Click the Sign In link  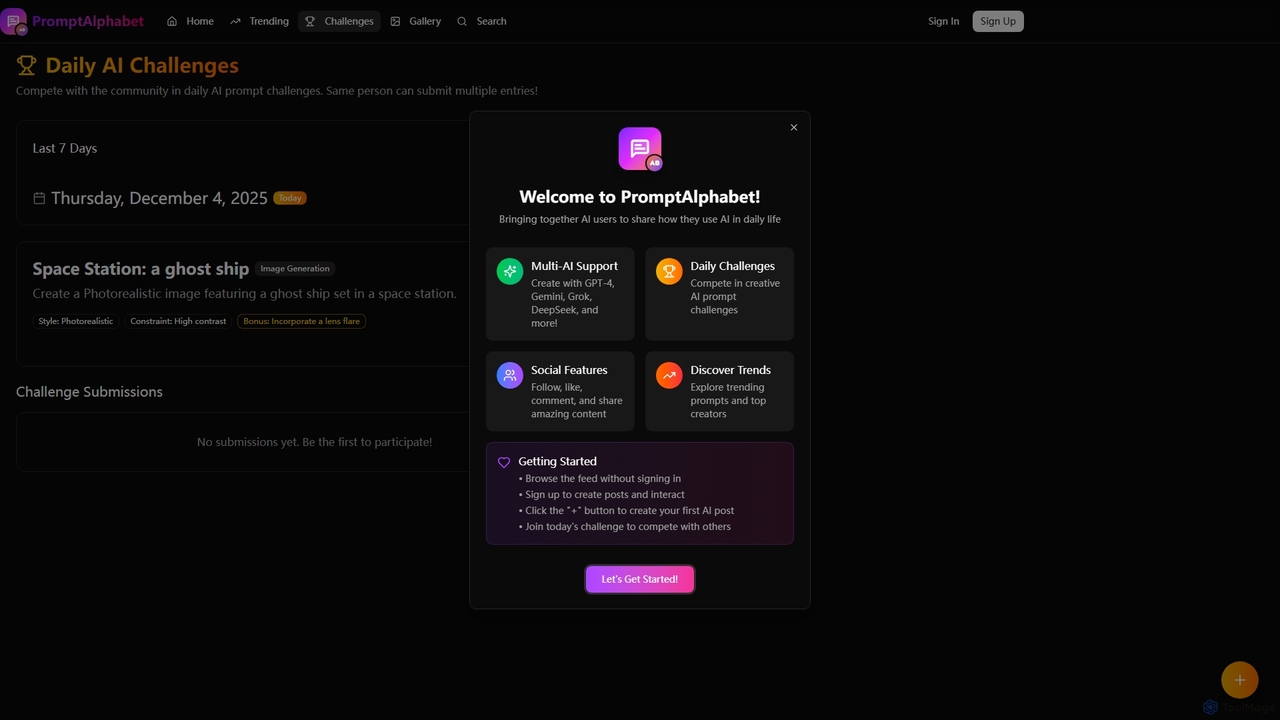click(x=943, y=21)
